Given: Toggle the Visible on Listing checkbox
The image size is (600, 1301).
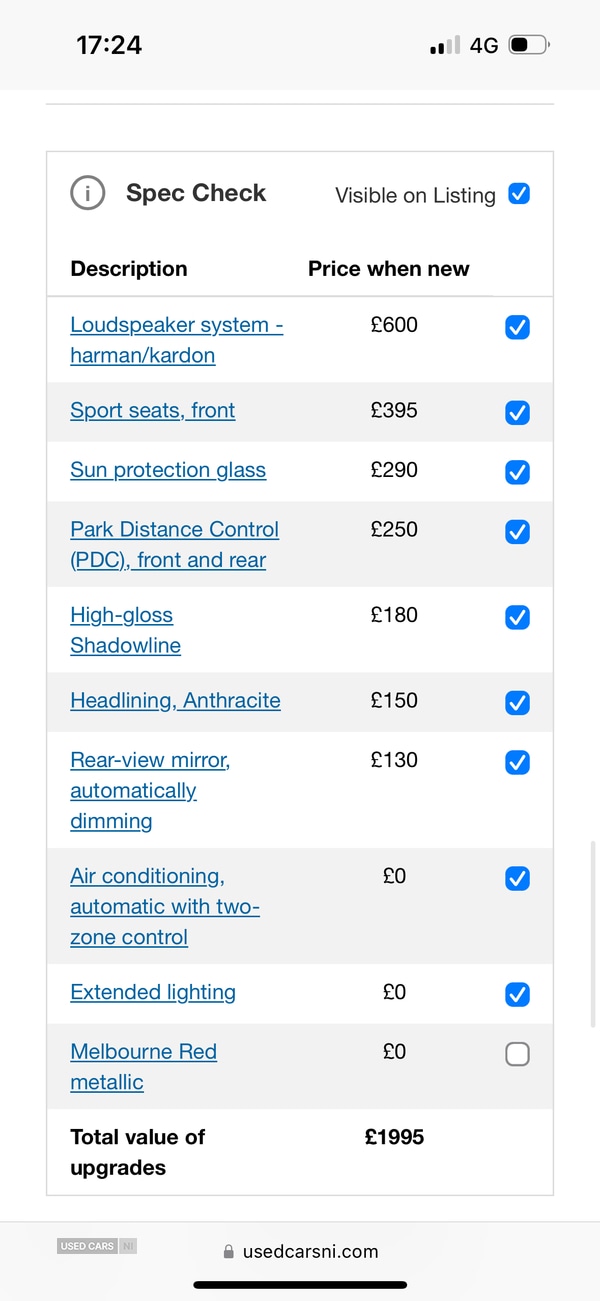Looking at the screenshot, I should [x=519, y=194].
